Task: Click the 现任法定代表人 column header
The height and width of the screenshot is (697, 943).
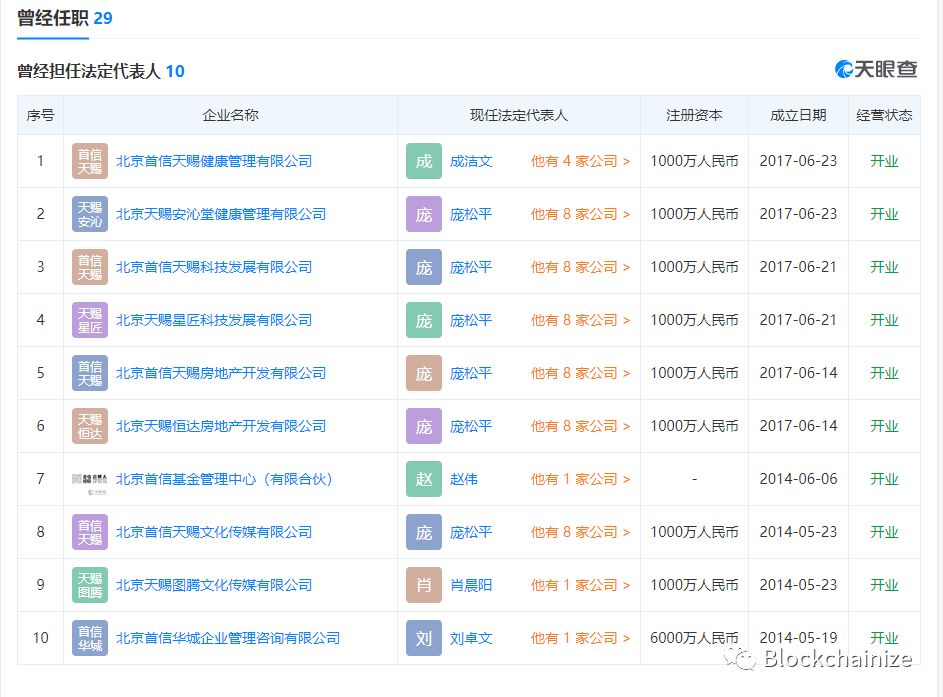Action: pos(518,115)
